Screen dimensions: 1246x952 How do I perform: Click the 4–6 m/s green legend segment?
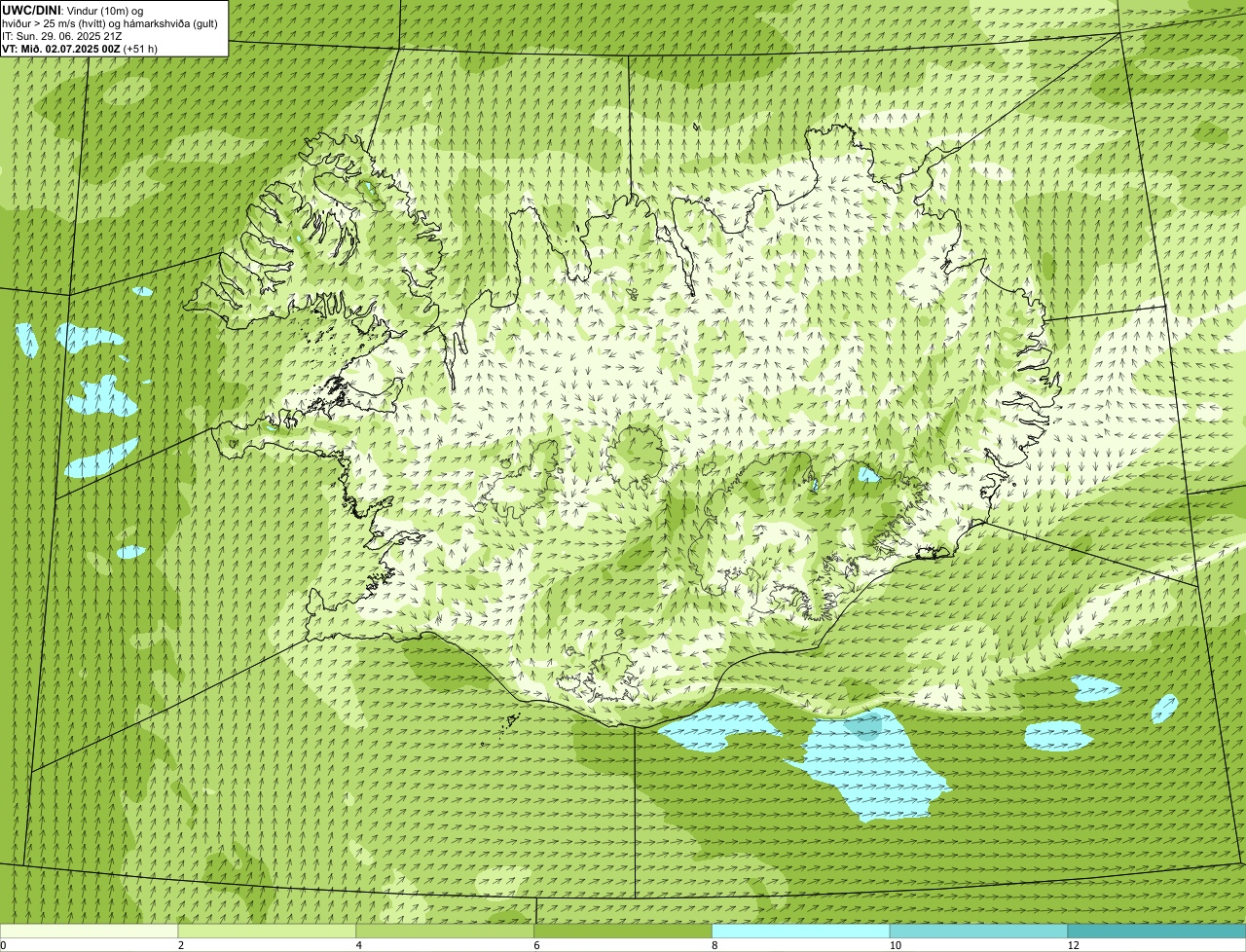click(x=445, y=931)
